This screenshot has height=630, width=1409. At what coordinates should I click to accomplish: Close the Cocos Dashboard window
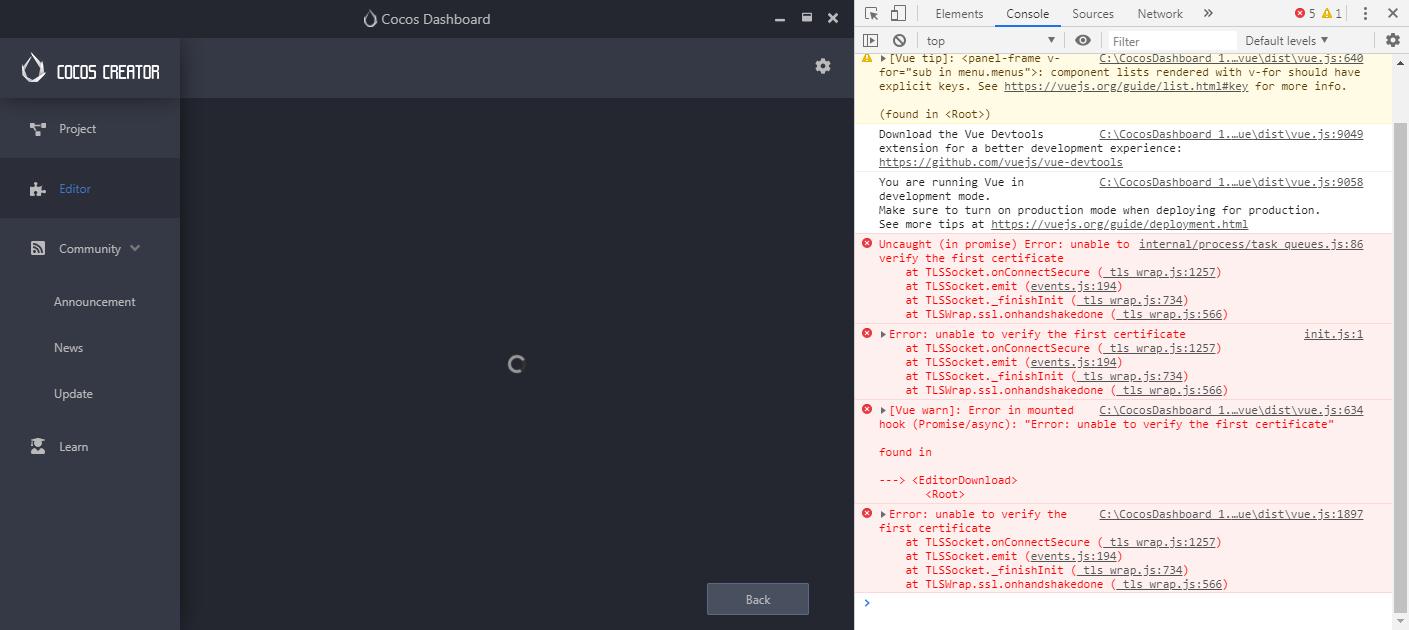click(x=832, y=18)
